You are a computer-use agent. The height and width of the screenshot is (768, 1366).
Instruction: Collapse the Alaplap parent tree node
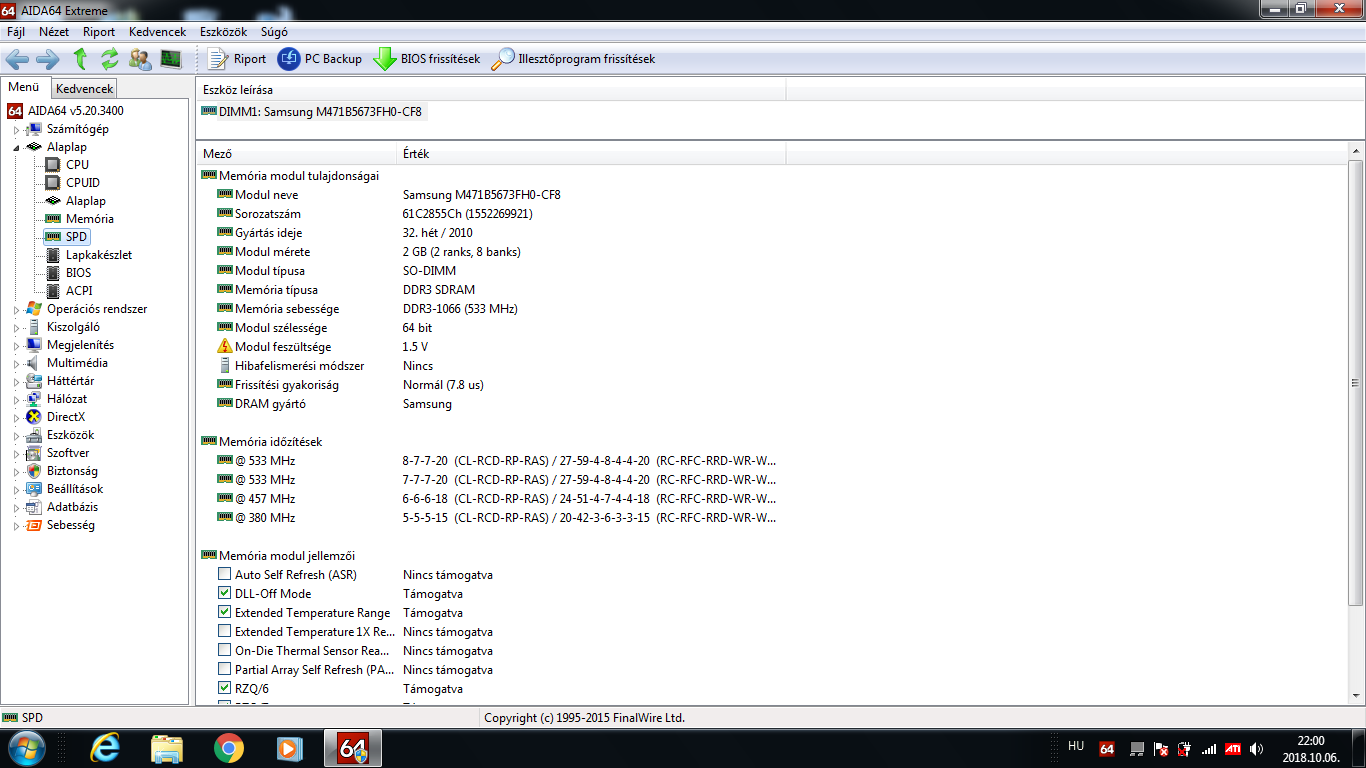15,147
